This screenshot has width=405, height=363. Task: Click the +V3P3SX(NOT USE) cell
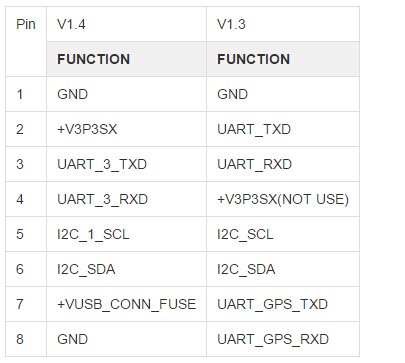(x=283, y=199)
